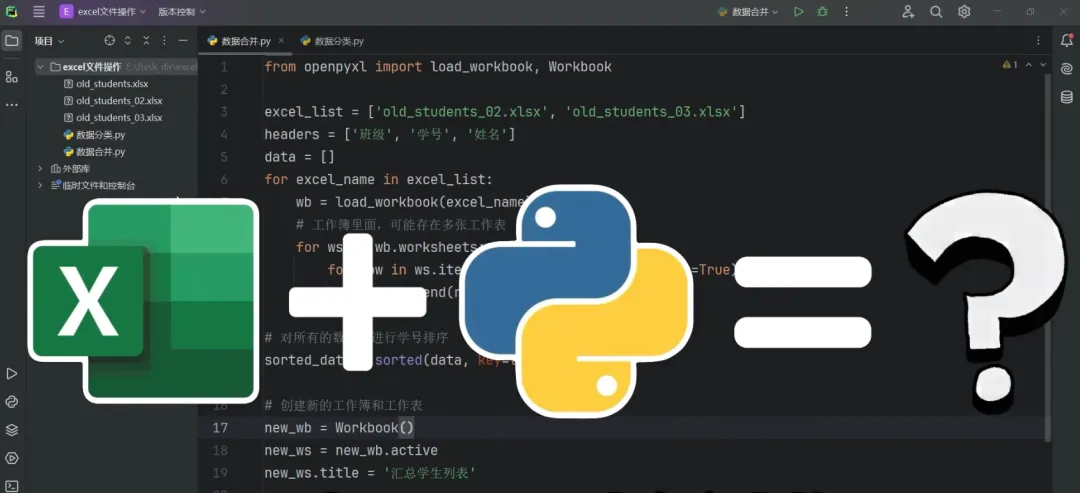Open 数据合并 run configuration dropdown
Image resolution: width=1080 pixels, height=493 pixels.
(748, 12)
